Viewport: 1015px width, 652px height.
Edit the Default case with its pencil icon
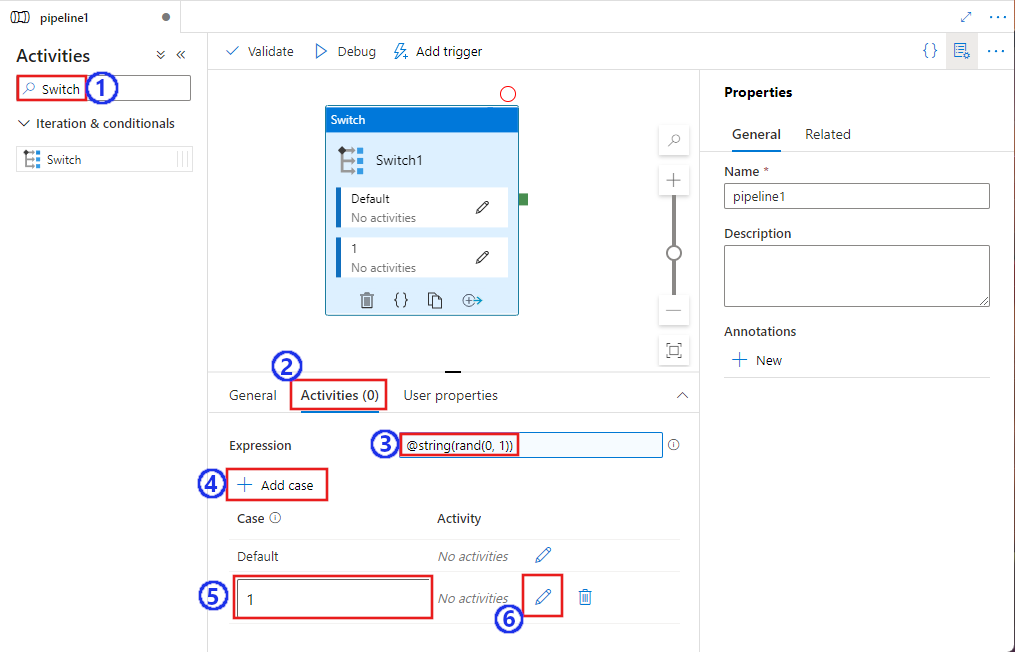[541, 555]
